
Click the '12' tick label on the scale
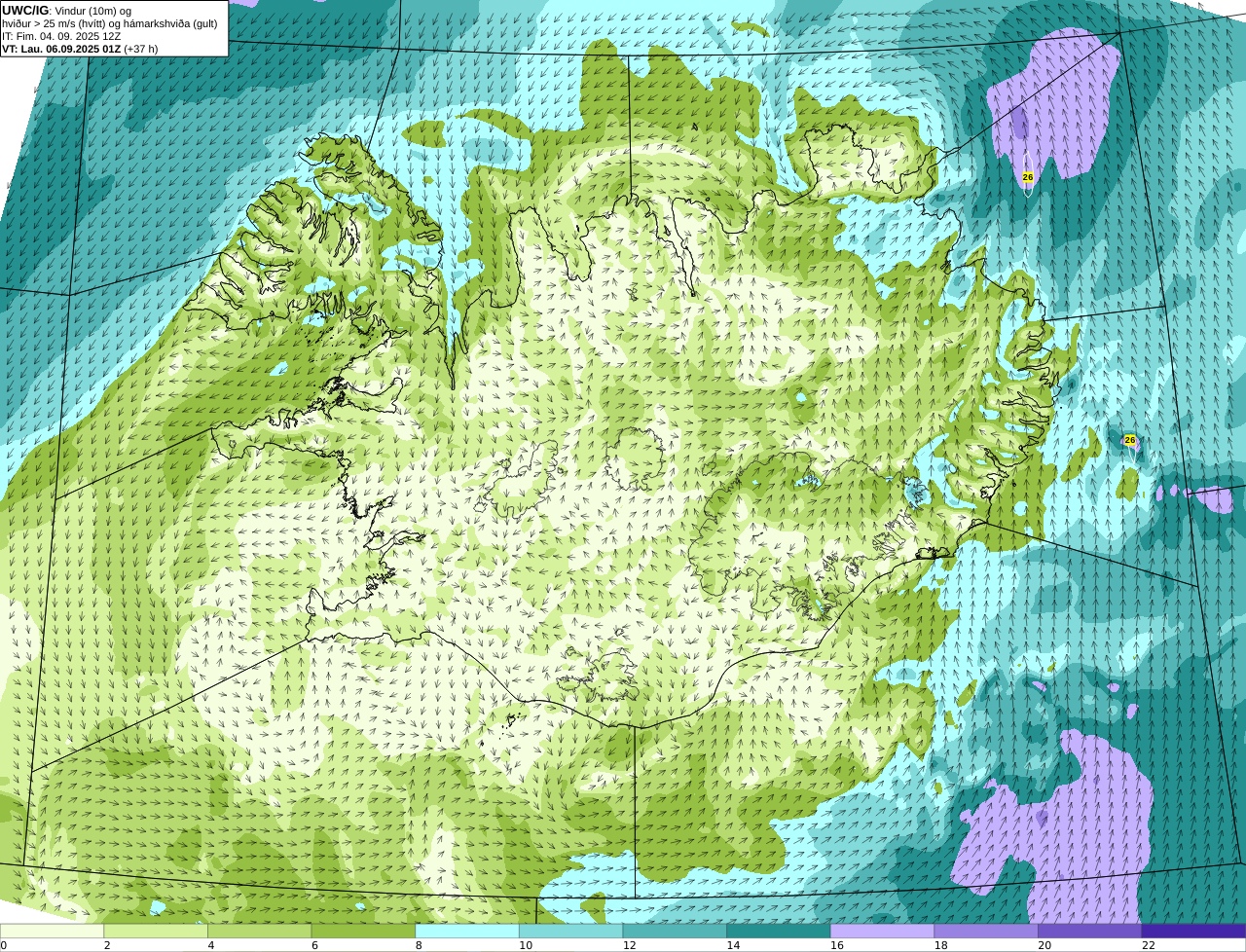tap(630, 945)
